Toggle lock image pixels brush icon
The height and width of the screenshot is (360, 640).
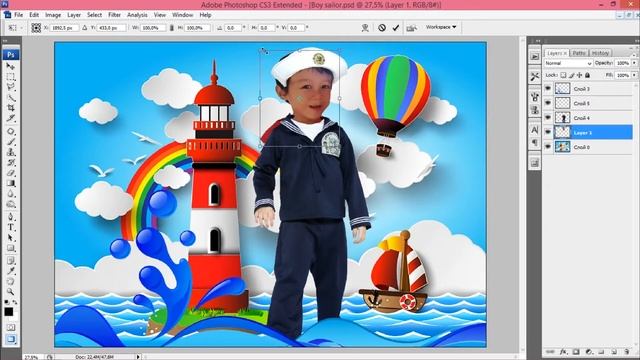(571, 75)
